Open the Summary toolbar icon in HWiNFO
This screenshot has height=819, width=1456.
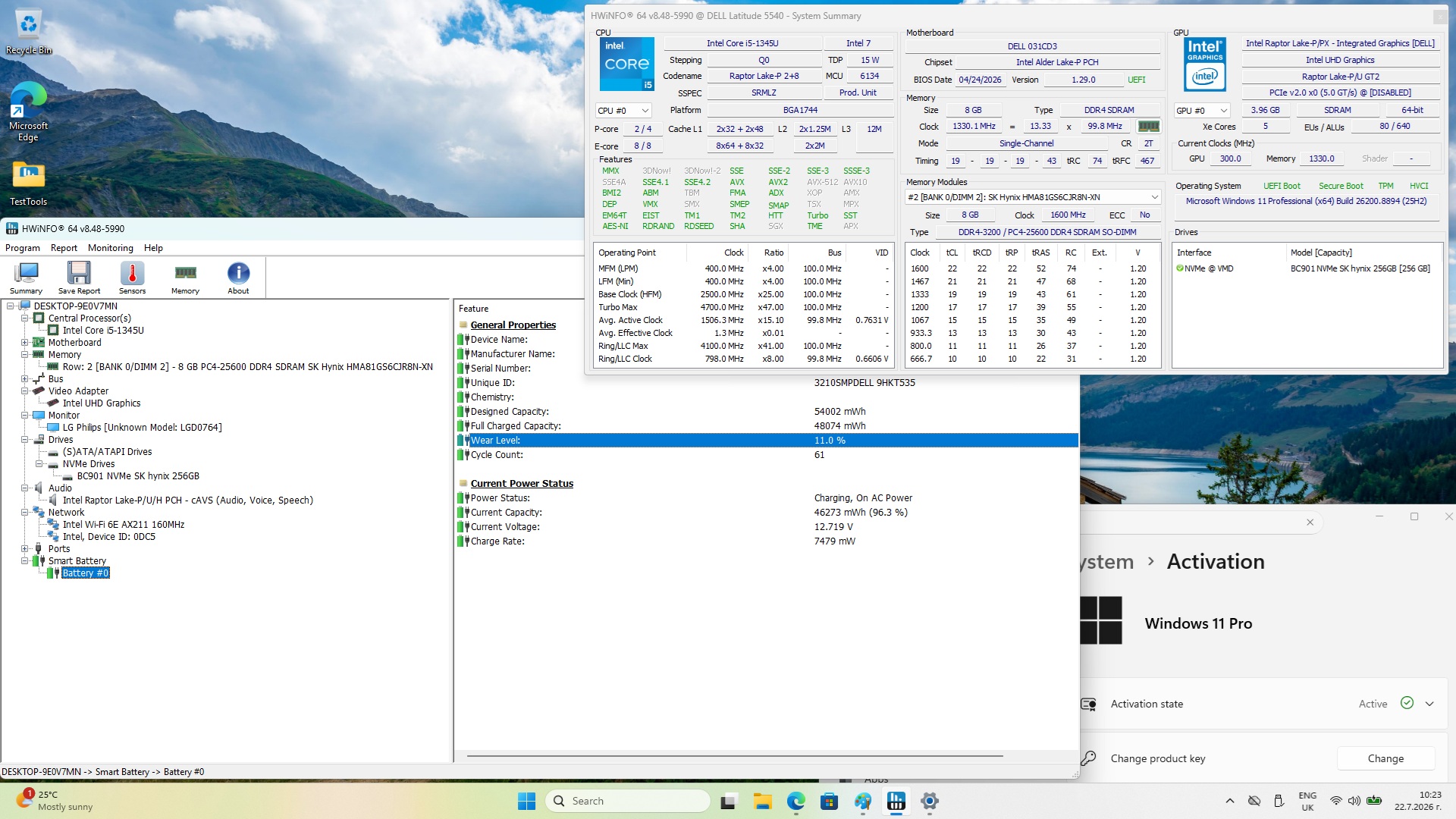[x=27, y=278]
